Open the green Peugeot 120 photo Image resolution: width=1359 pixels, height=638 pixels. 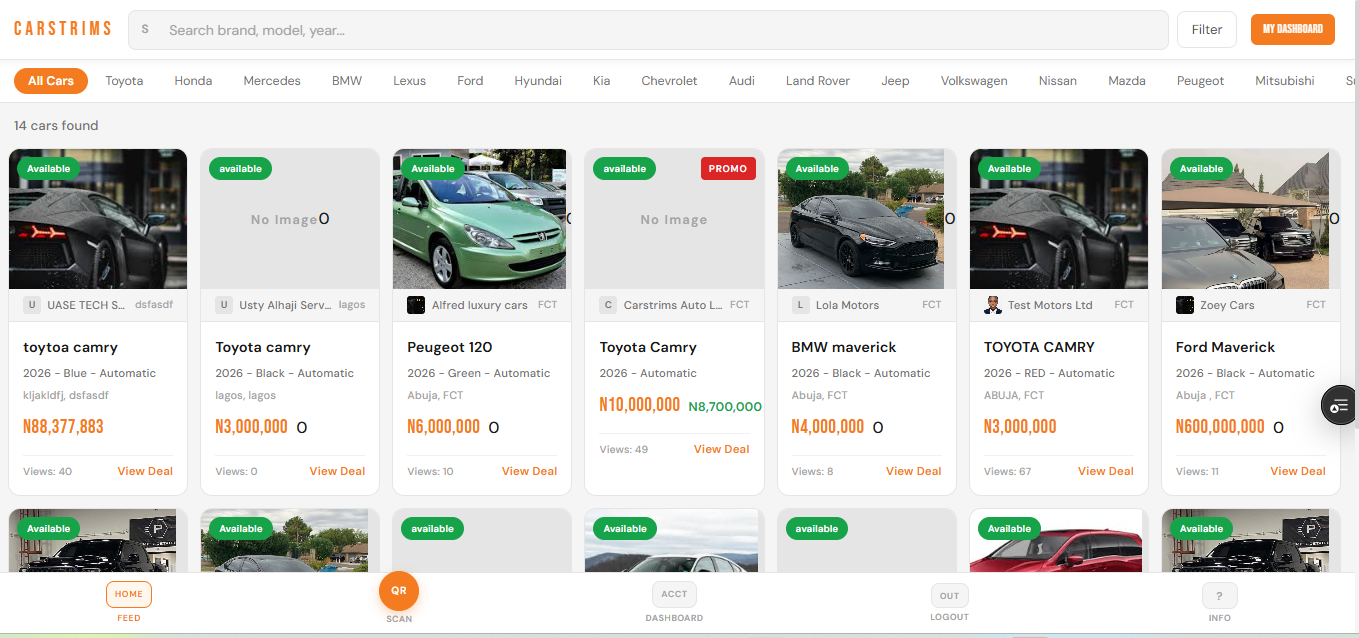480,219
